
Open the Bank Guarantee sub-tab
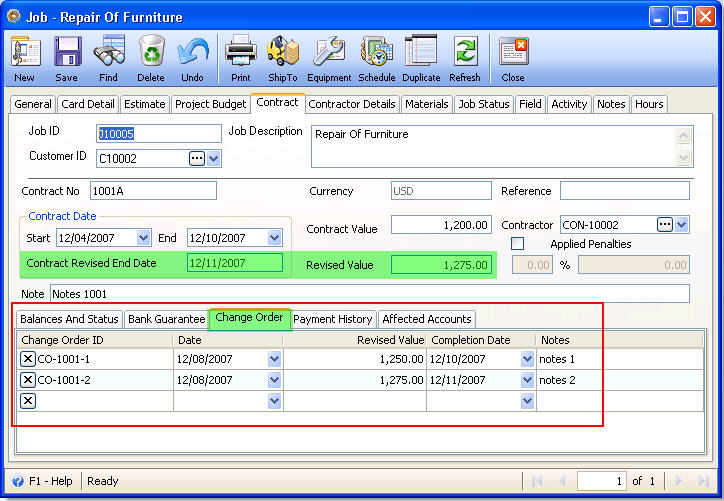(x=167, y=319)
